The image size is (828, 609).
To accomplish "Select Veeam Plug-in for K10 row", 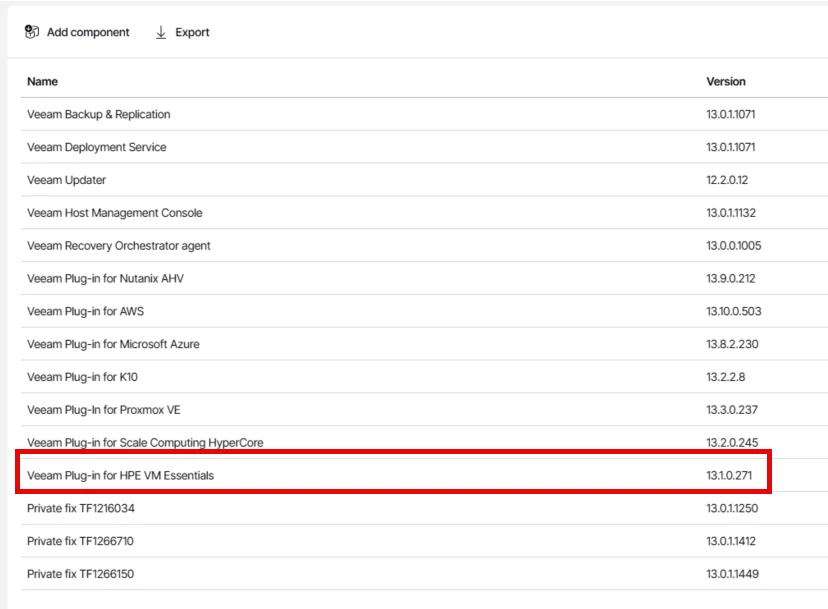I will pyautogui.click(x=82, y=377).
